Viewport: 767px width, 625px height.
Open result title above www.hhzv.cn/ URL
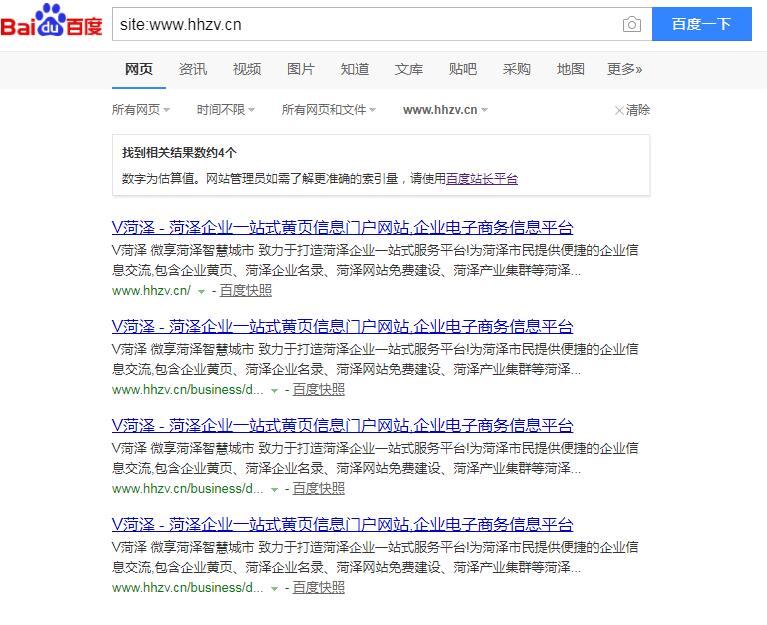click(x=342, y=227)
